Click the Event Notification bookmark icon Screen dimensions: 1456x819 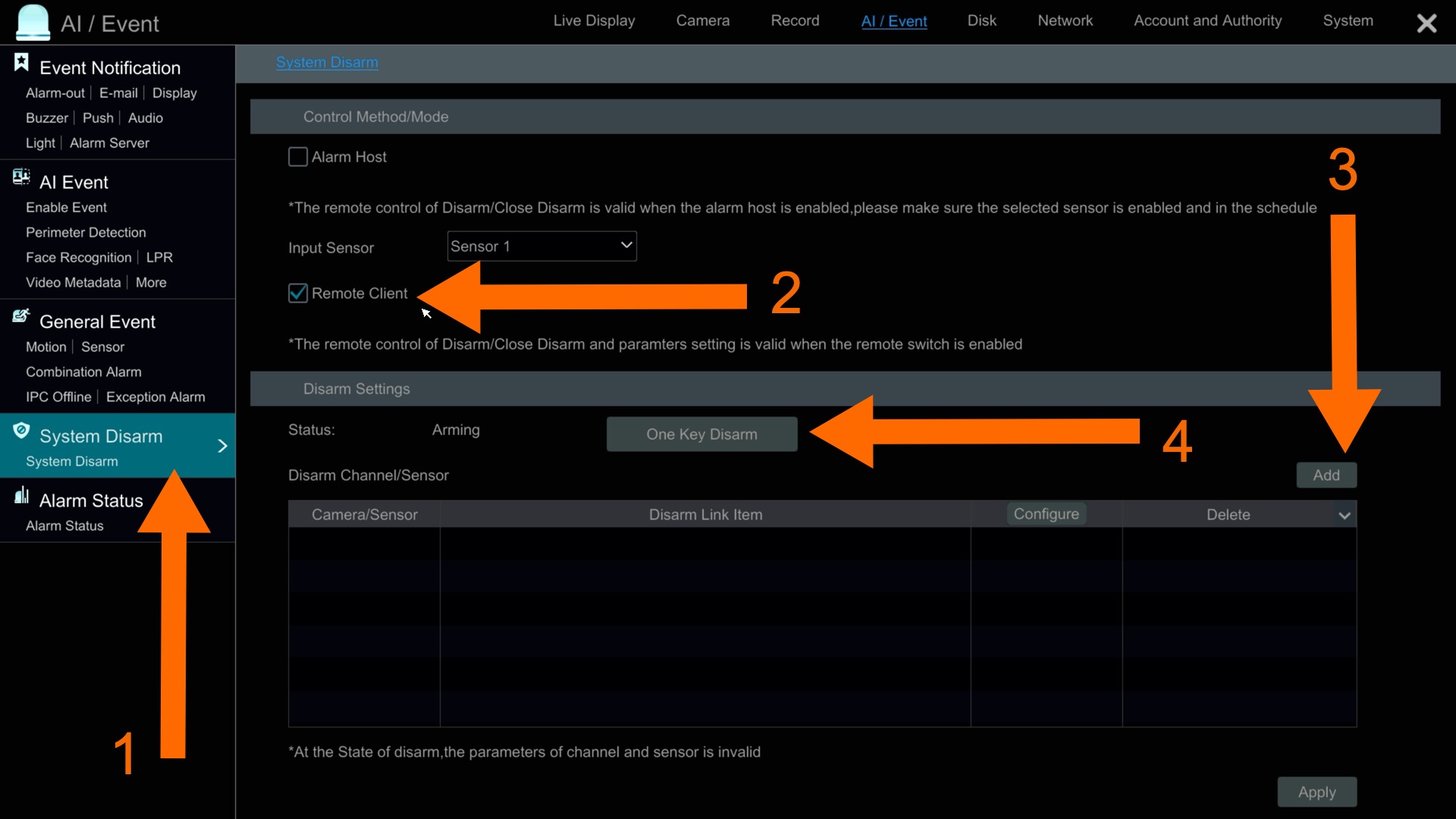point(21,62)
